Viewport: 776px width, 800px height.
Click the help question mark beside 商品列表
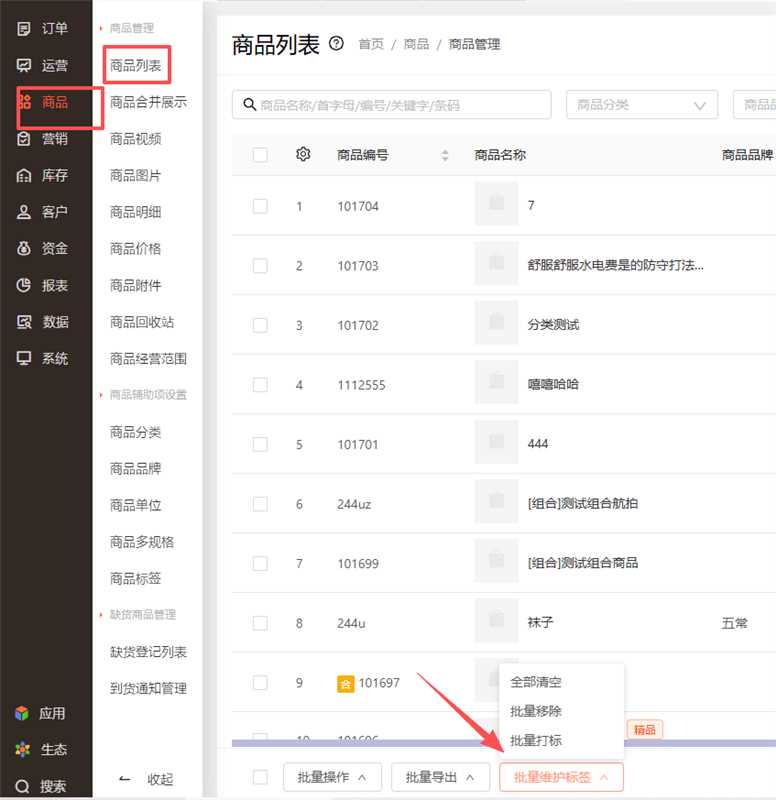click(336, 43)
